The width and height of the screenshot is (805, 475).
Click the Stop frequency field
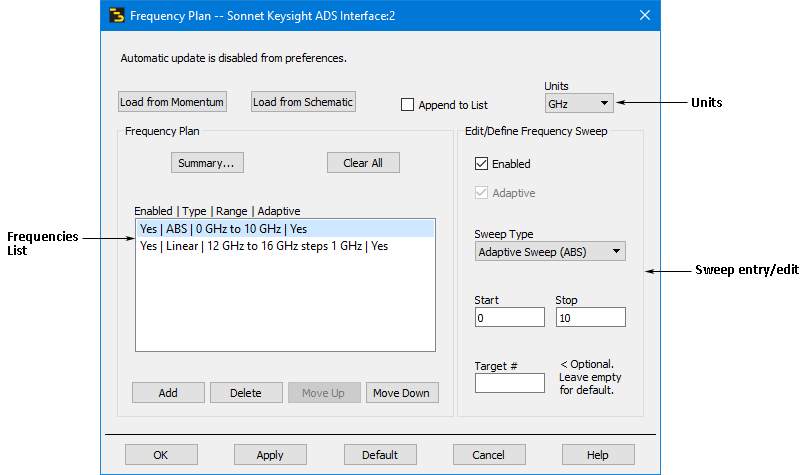pyautogui.click(x=590, y=317)
